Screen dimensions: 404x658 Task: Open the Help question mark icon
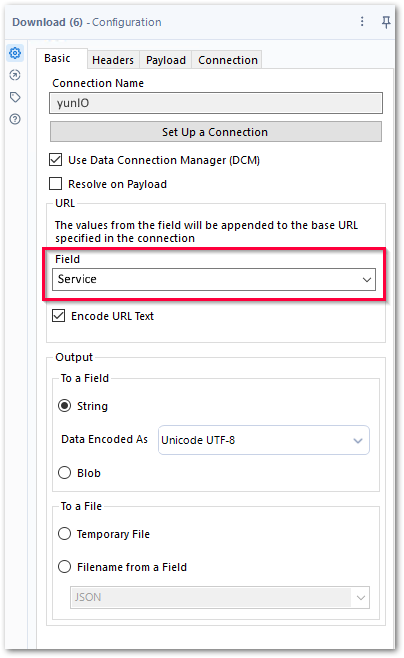pyautogui.click(x=15, y=119)
